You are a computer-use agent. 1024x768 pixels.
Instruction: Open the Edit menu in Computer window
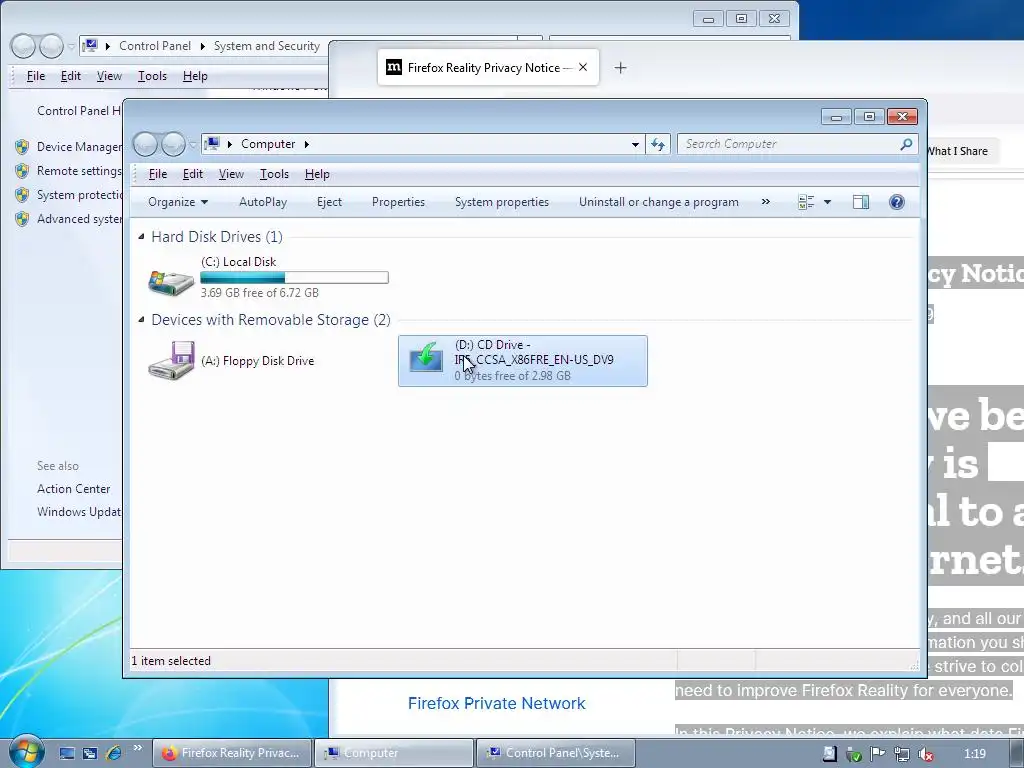point(193,174)
